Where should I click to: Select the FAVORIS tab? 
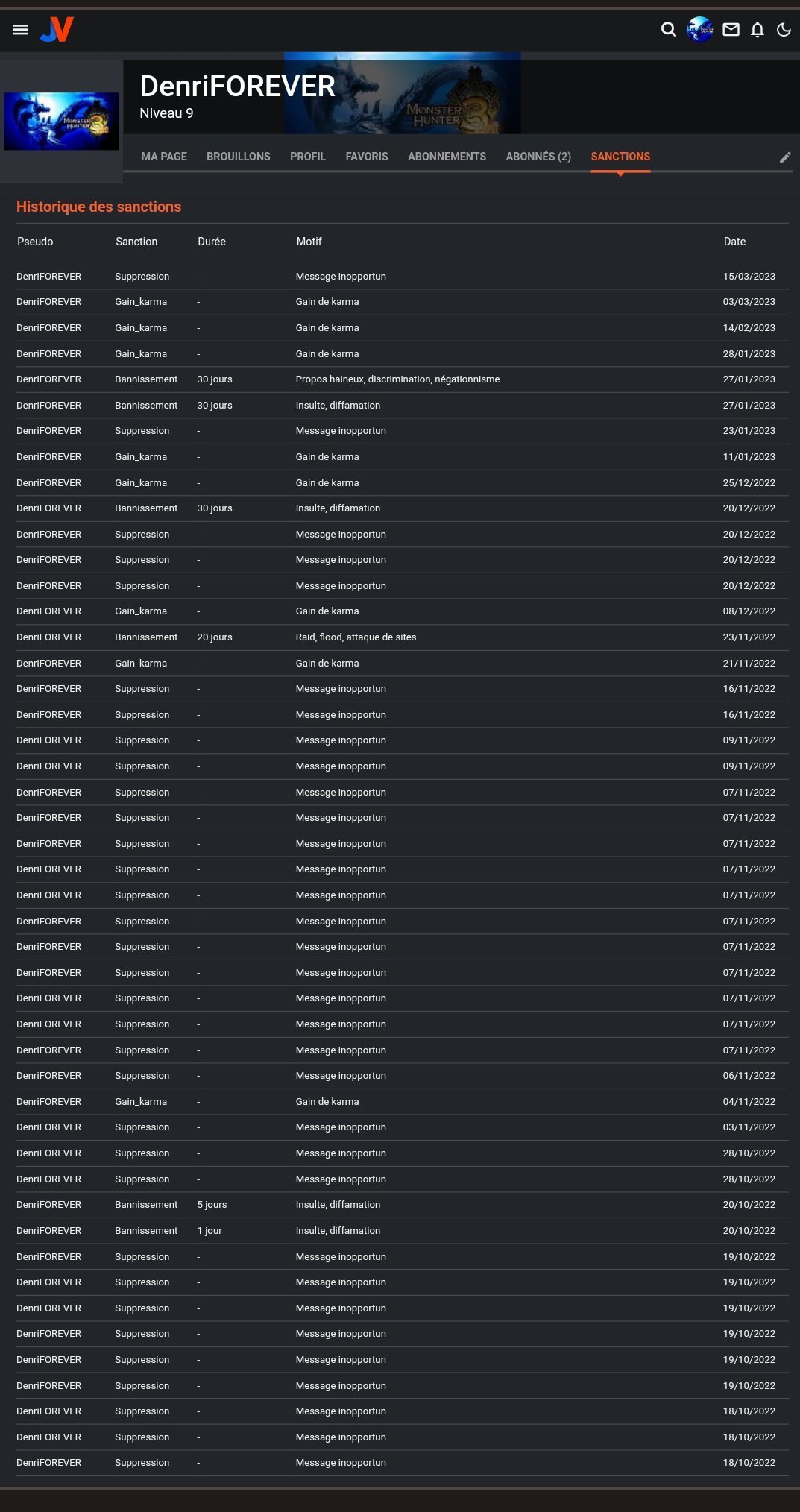(367, 157)
